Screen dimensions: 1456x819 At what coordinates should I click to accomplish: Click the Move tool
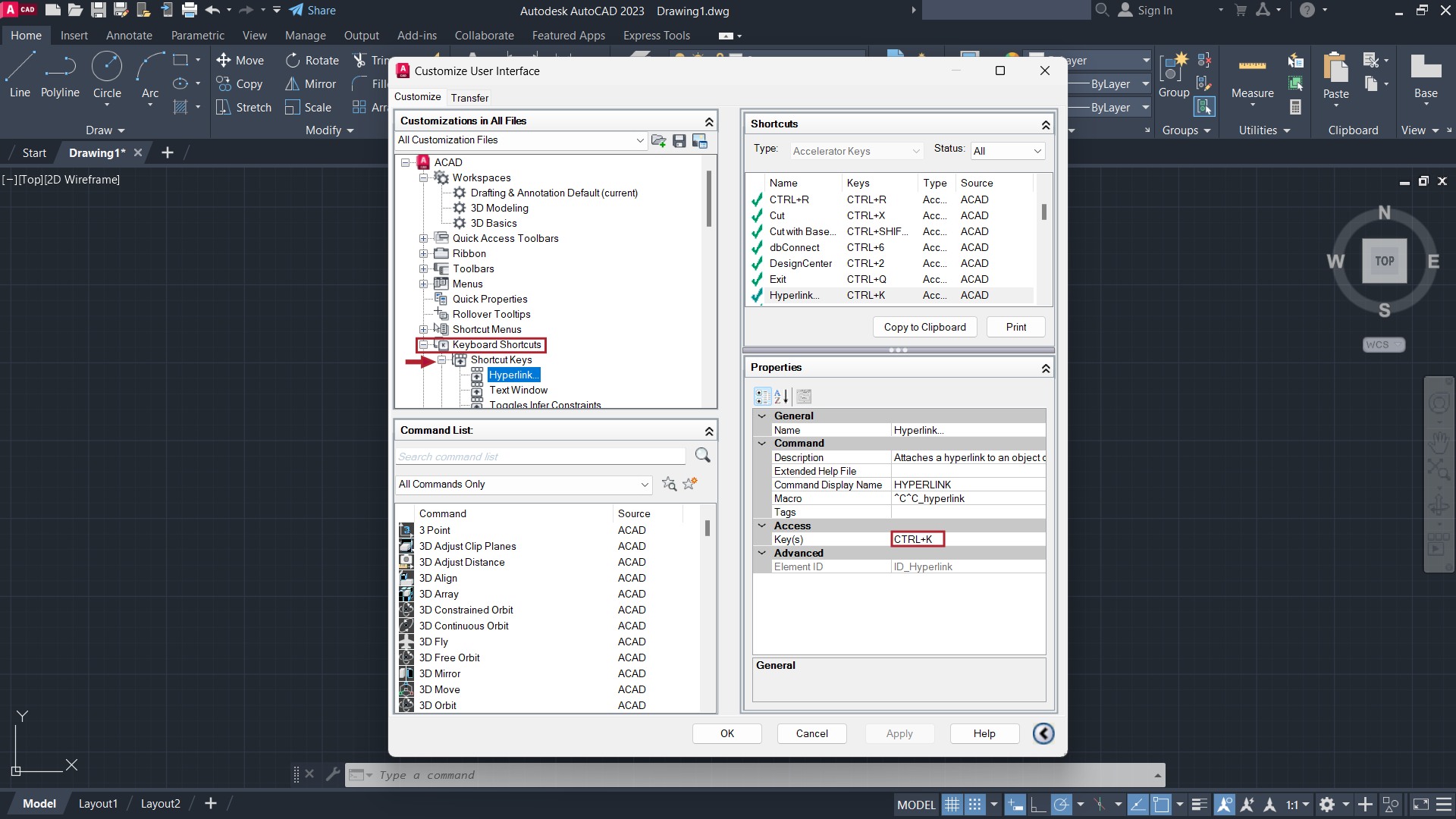click(240, 60)
